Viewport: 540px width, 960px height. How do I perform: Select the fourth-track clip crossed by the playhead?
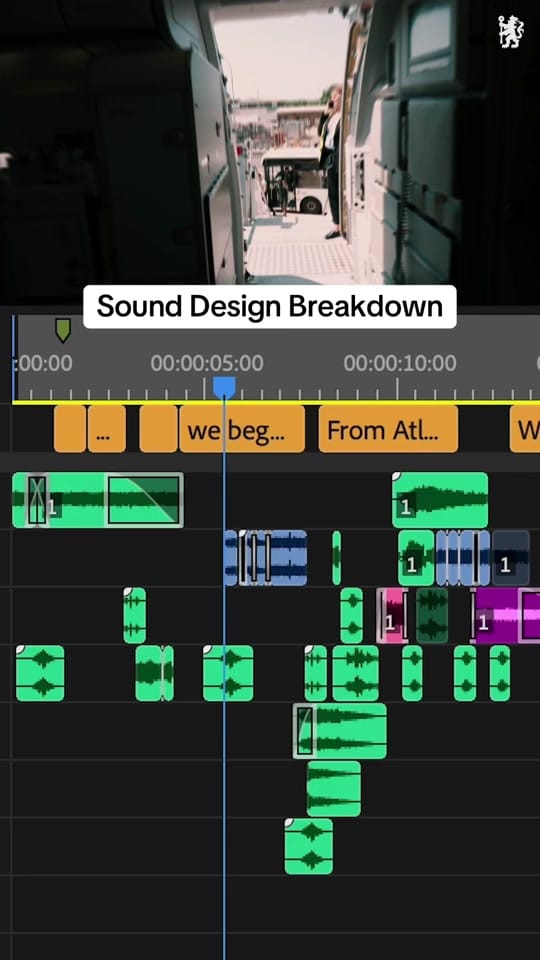(228, 673)
